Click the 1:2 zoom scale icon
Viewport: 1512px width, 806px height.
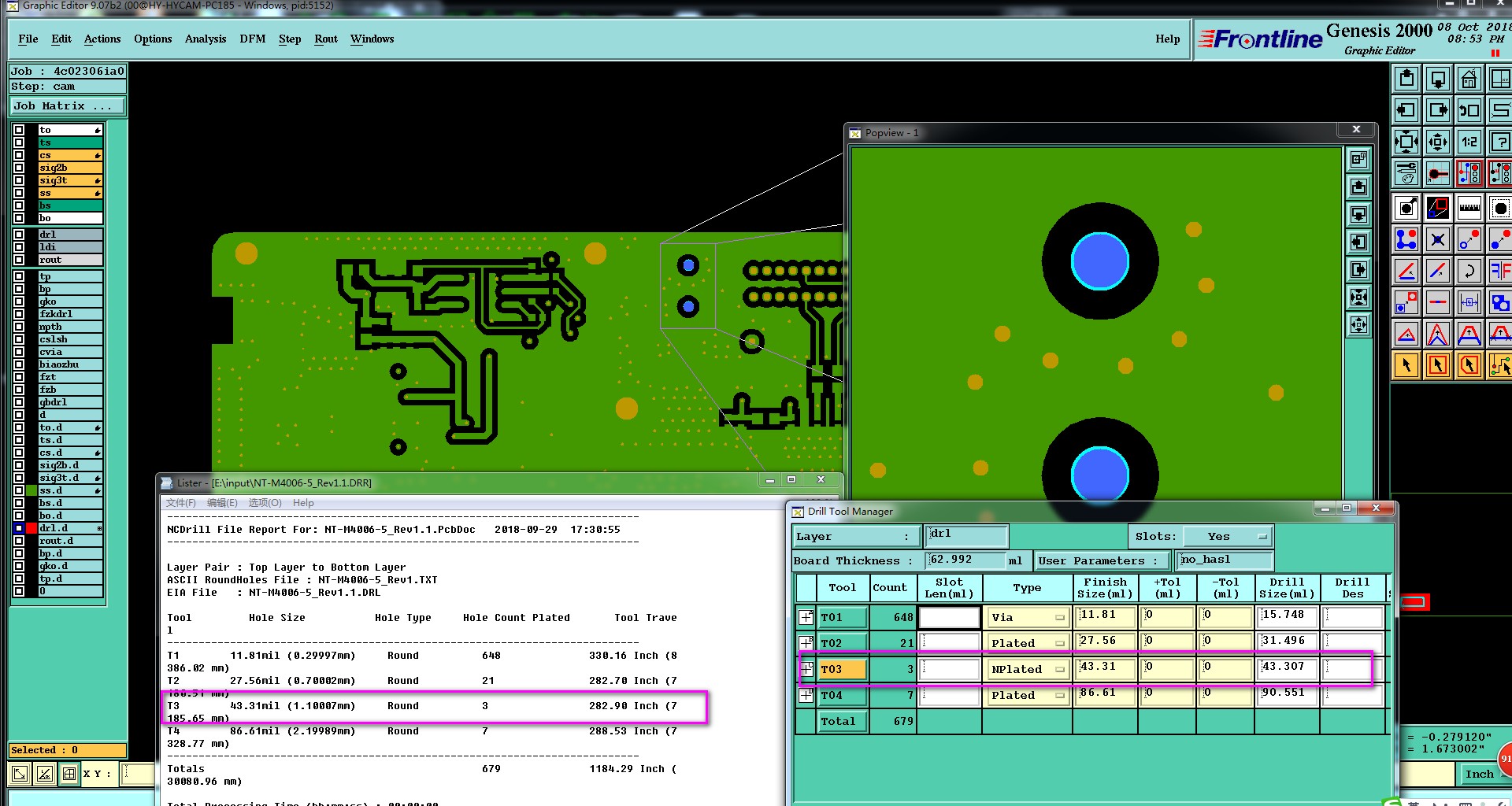(x=1469, y=142)
